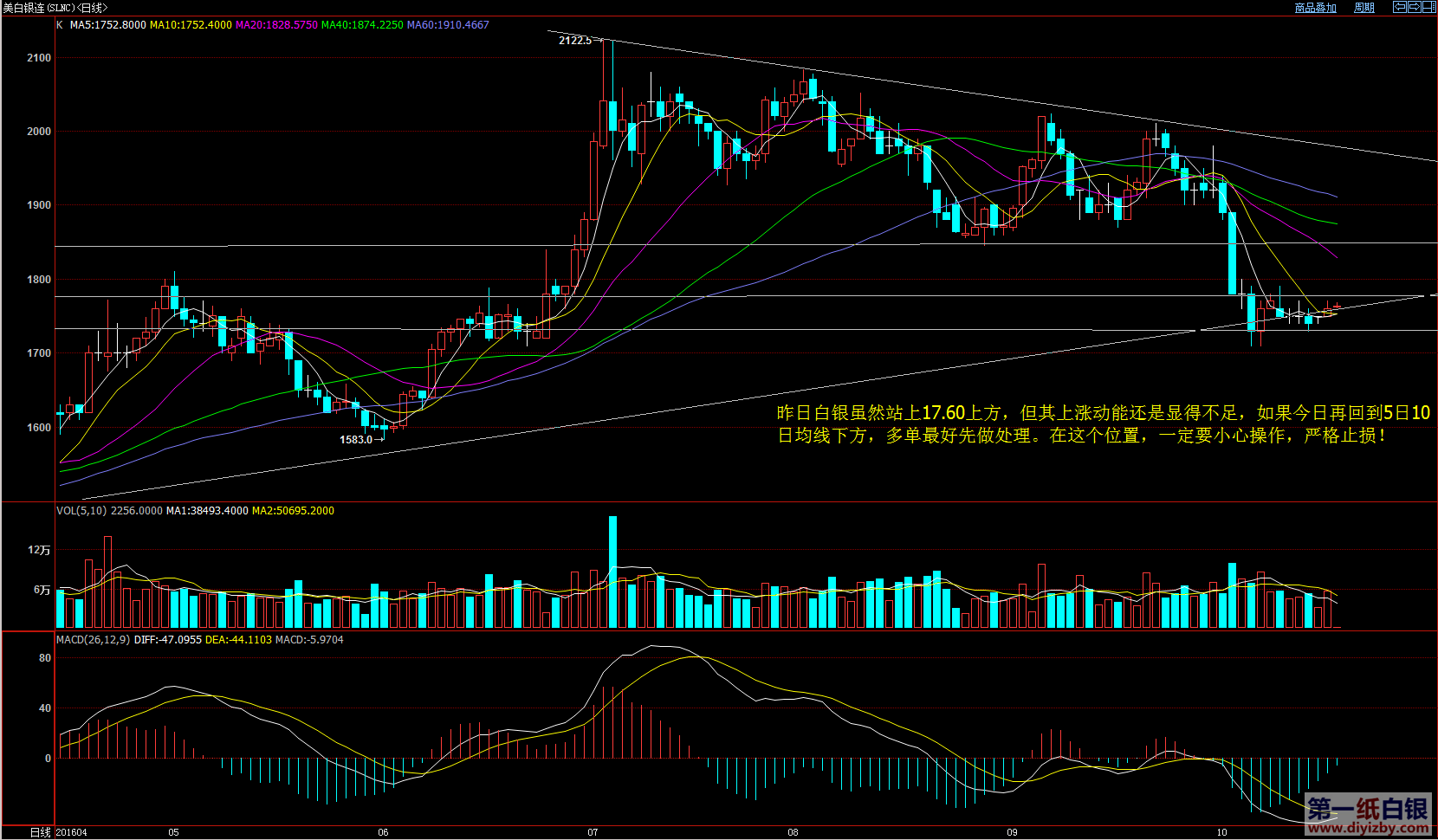
Task: Click the 12万 volume axis label
Action: pyautogui.click(x=39, y=550)
